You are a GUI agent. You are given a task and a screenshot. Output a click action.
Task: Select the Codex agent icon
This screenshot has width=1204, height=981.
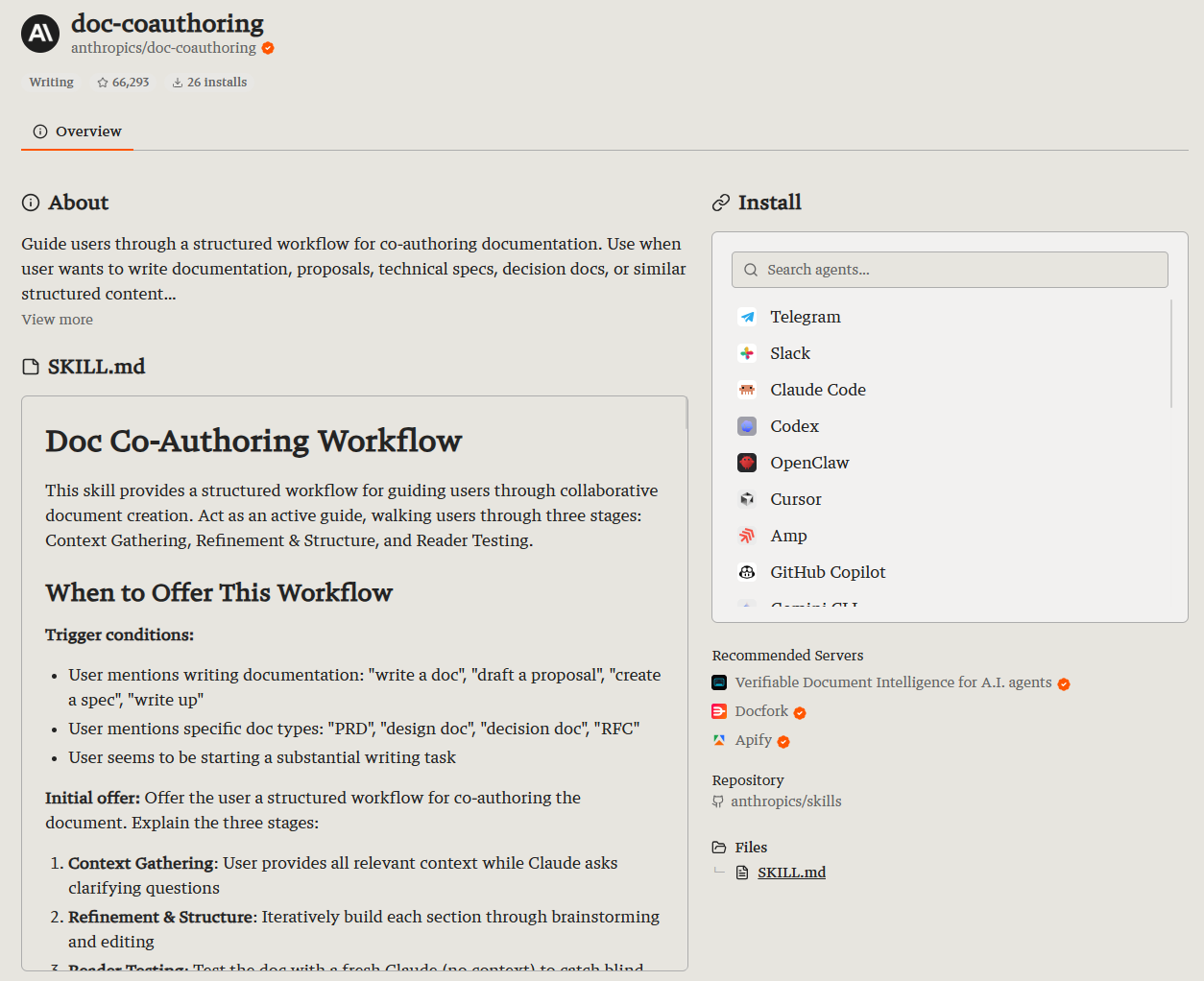tap(747, 426)
